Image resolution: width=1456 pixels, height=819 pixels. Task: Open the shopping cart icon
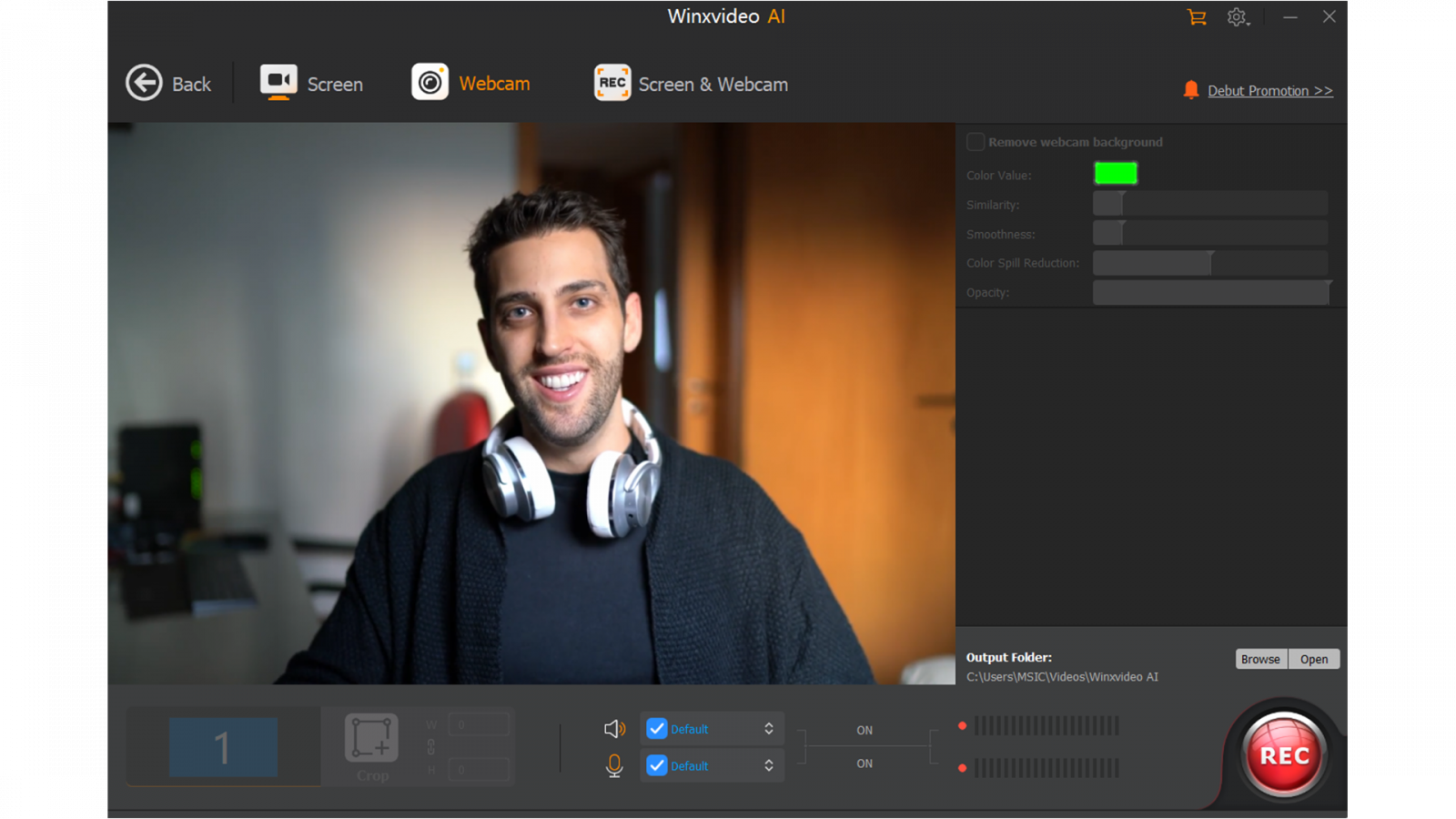(x=1197, y=17)
